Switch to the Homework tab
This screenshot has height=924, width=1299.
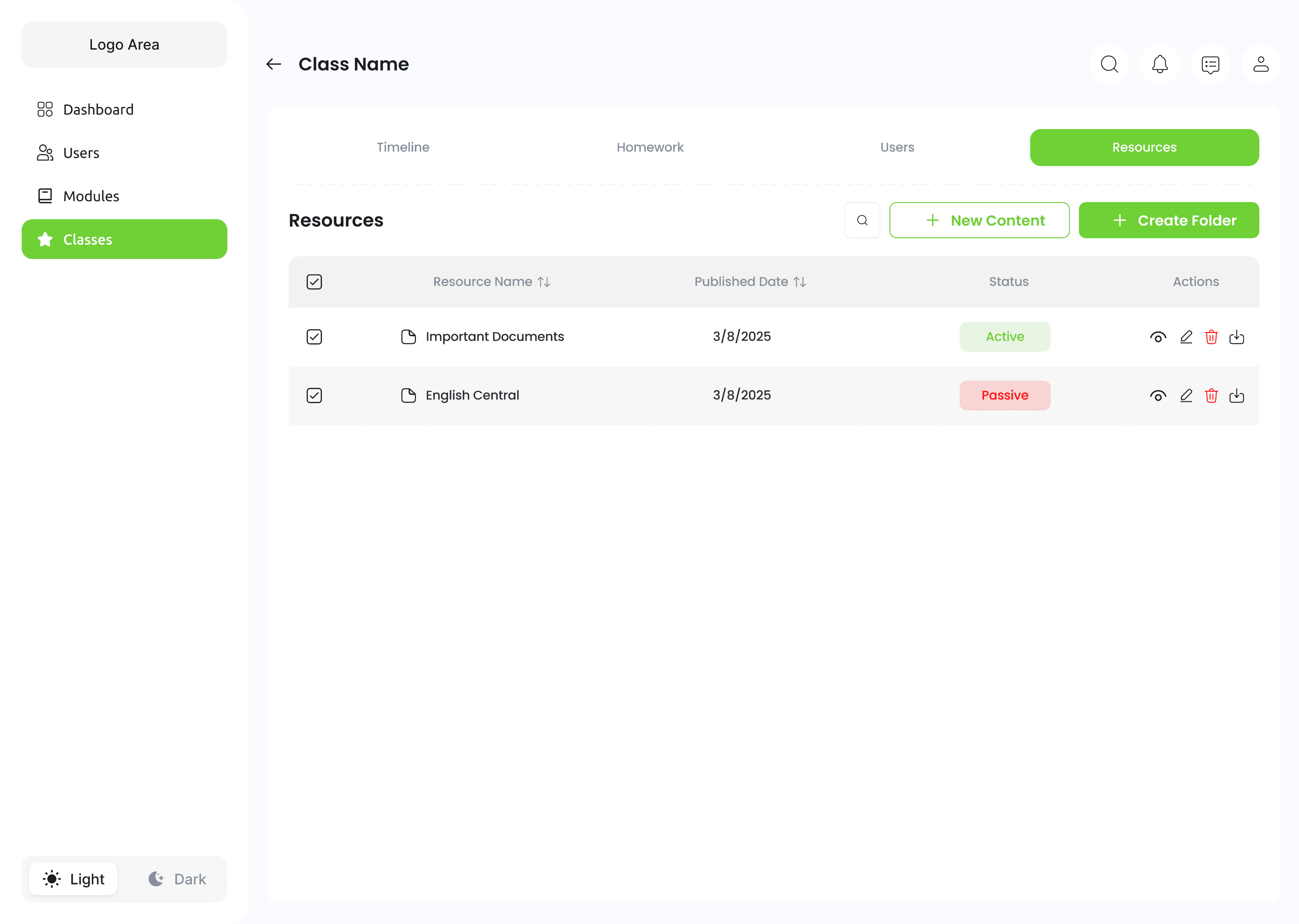649,147
